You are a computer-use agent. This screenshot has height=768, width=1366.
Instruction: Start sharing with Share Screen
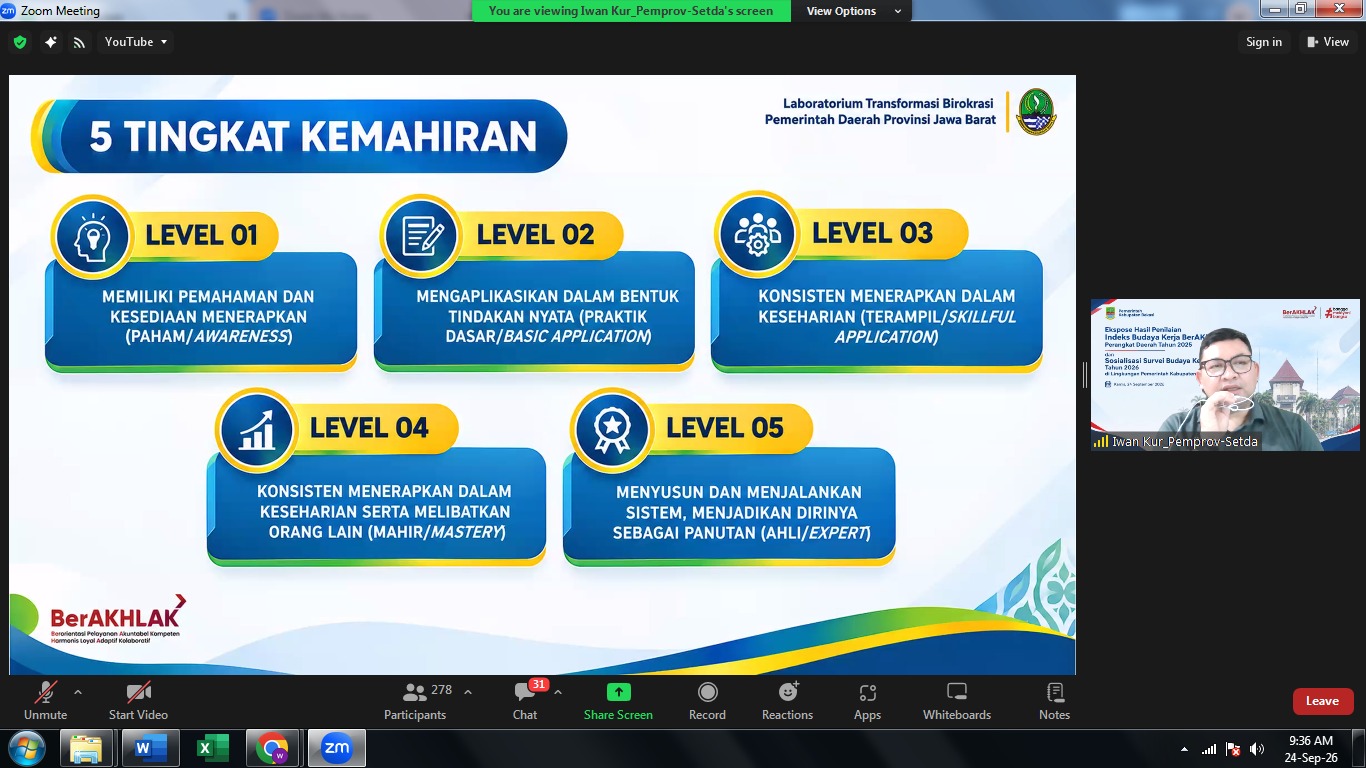click(x=618, y=701)
